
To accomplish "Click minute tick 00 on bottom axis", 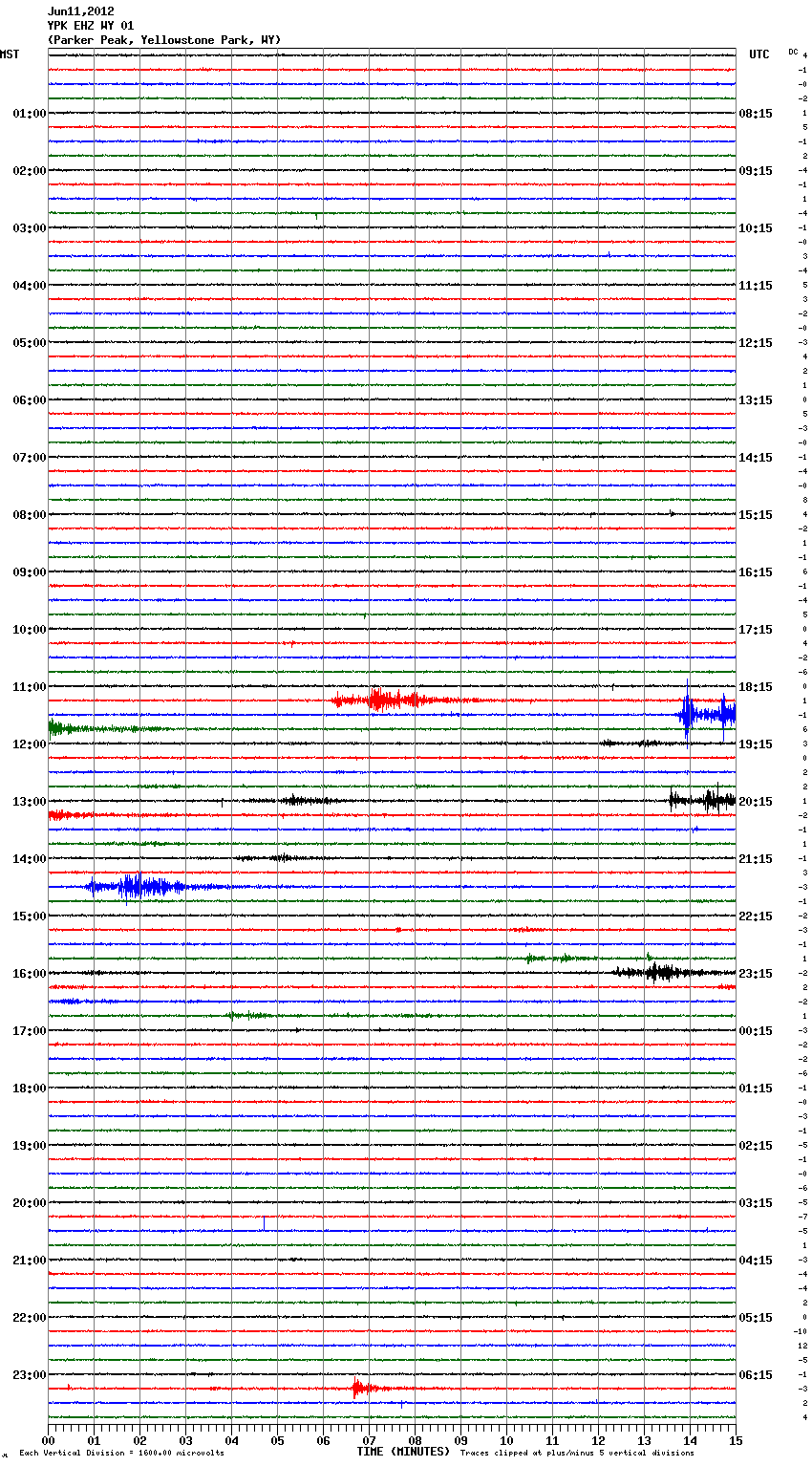I will tap(49, 1440).
